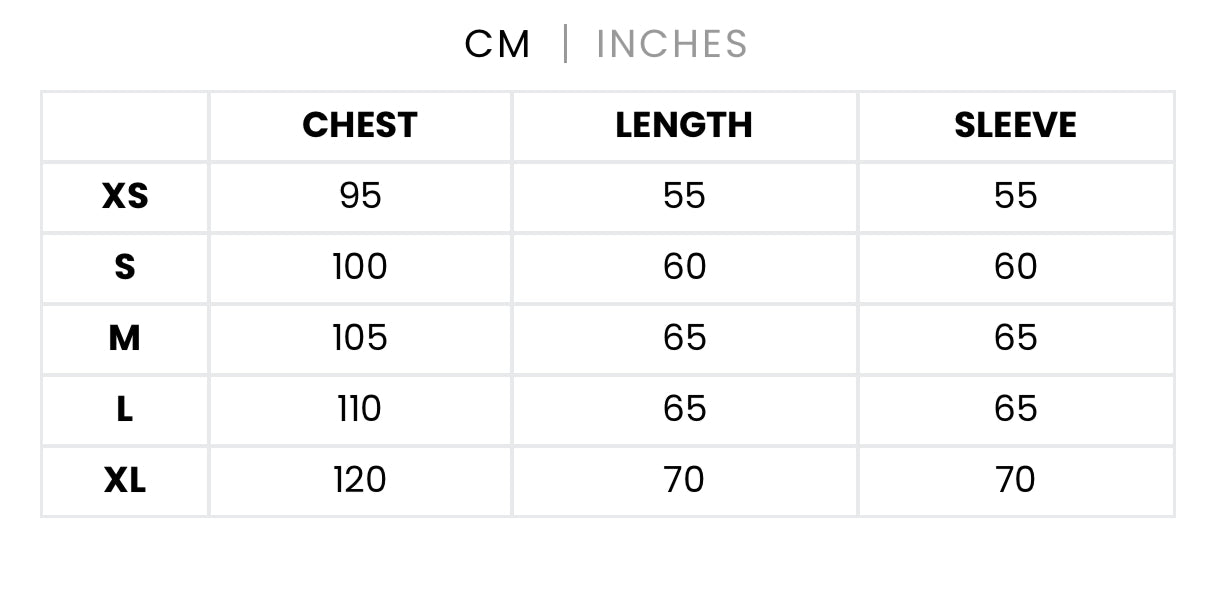The image size is (1217, 590).
Task: Select the M size row label
Action: pyautogui.click(x=125, y=338)
